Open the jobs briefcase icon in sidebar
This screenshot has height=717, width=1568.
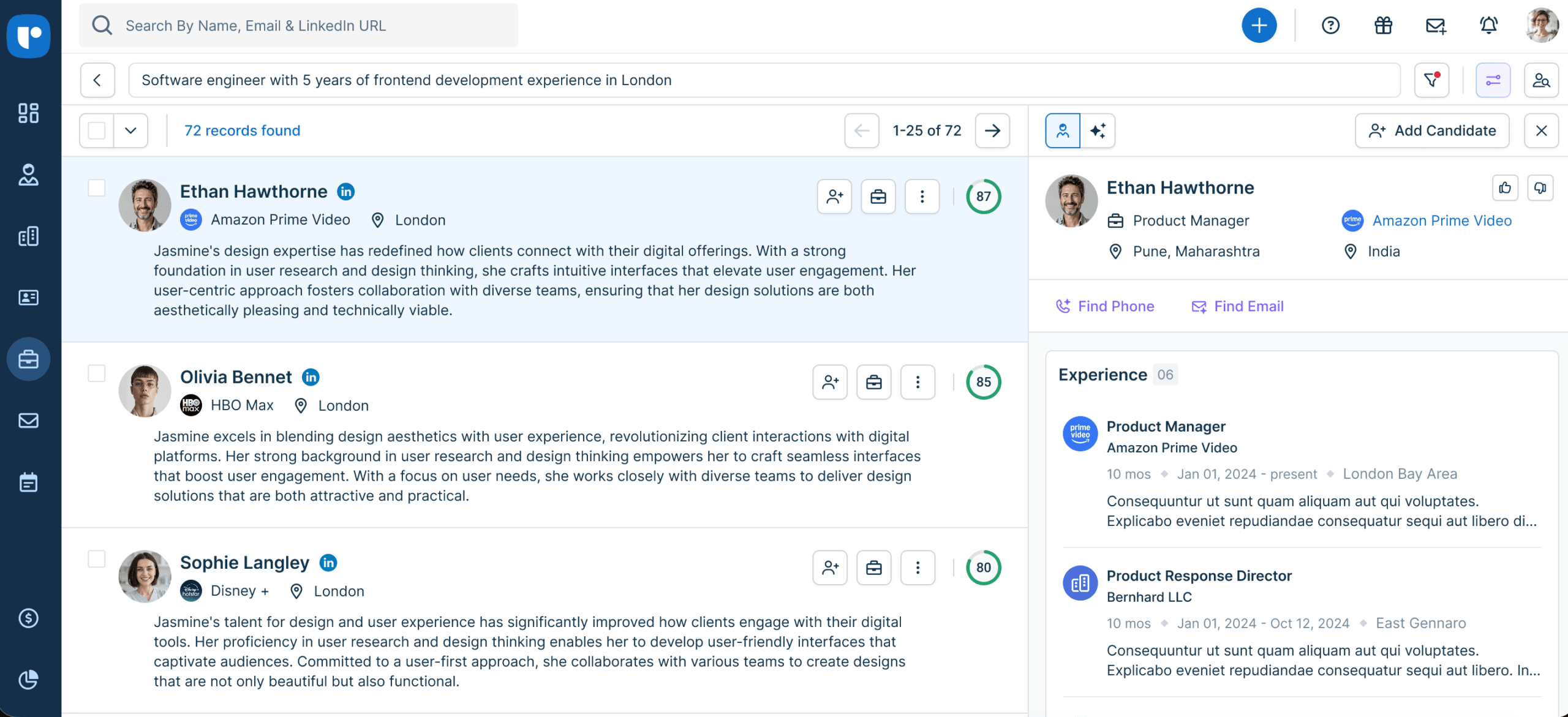pyautogui.click(x=28, y=359)
